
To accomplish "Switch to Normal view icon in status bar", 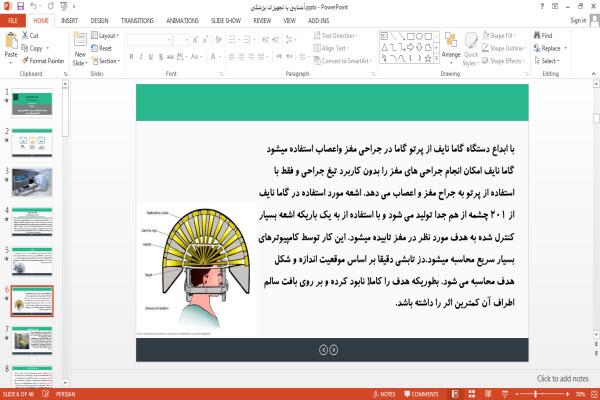I will (x=455, y=394).
